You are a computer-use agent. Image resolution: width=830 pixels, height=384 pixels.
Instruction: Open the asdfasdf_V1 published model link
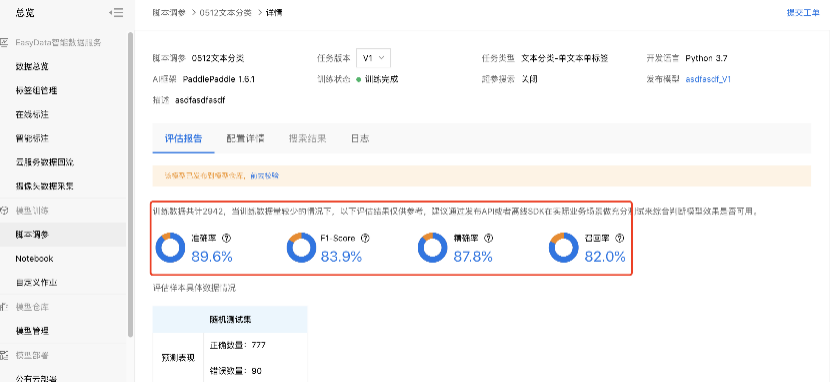[x=708, y=79]
